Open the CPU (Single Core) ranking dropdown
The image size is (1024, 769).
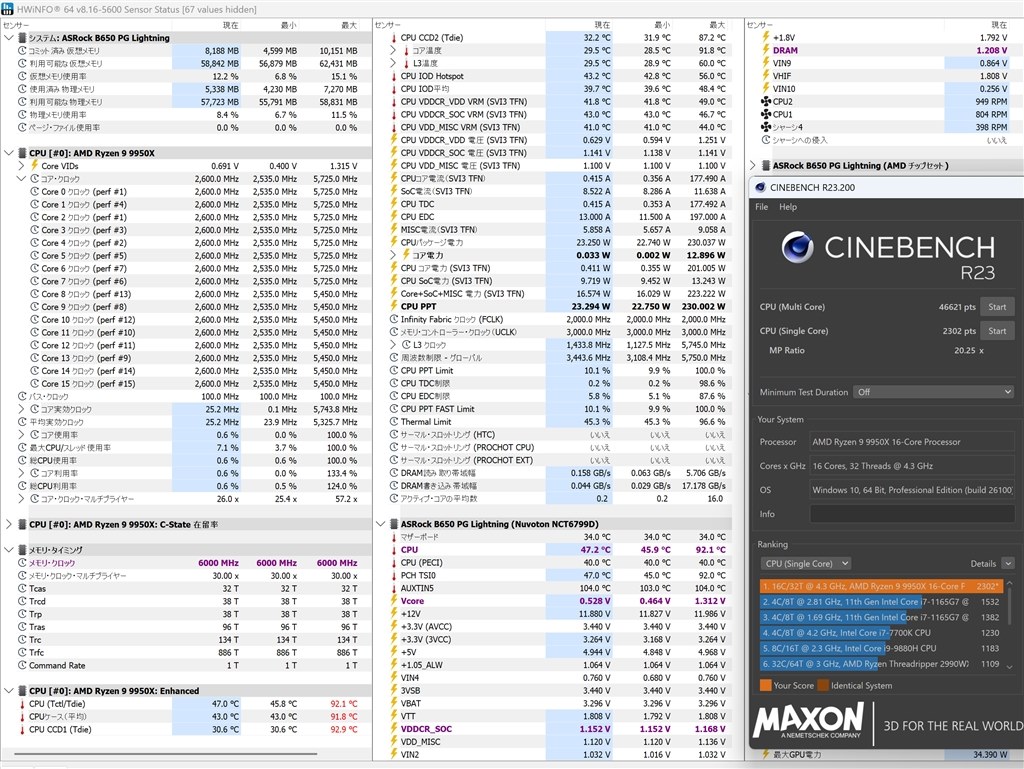pos(806,563)
